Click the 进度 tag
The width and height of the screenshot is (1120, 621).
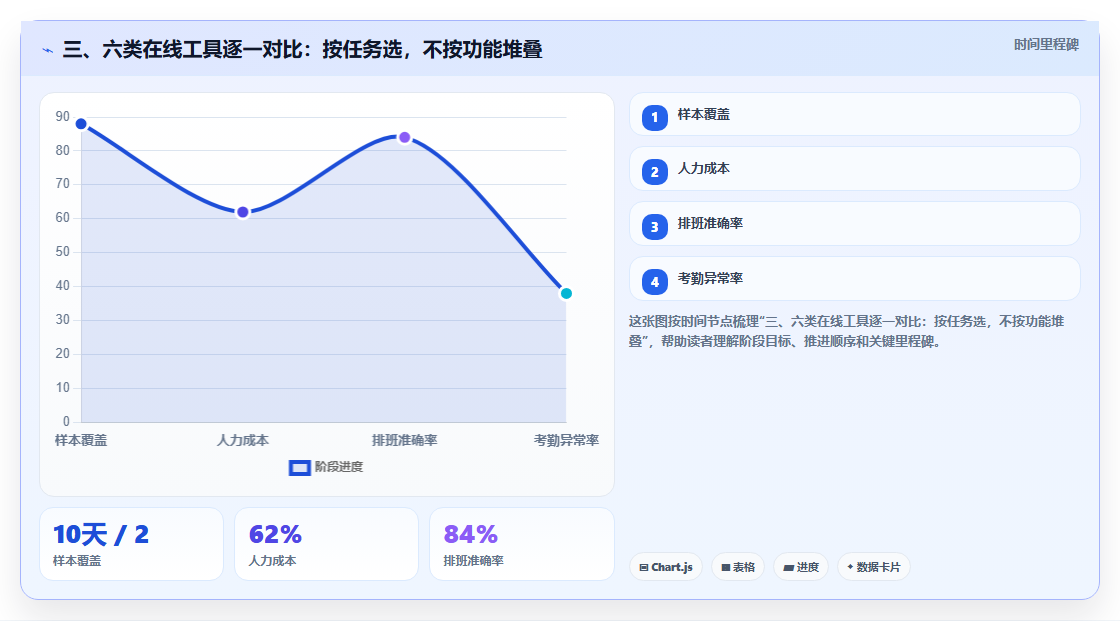click(x=801, y=567)
